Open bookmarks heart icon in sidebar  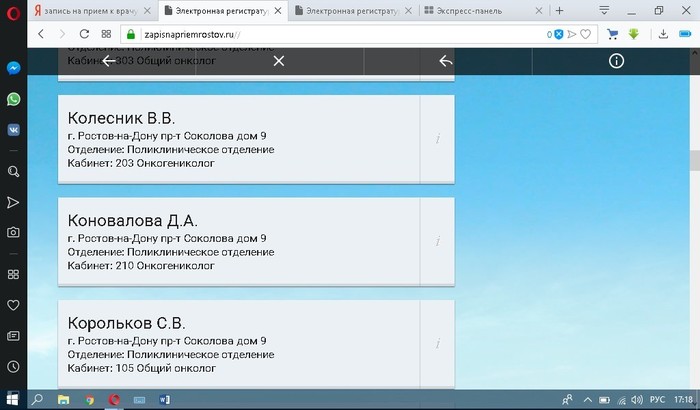pyautogui.click(x=14, y=304)
